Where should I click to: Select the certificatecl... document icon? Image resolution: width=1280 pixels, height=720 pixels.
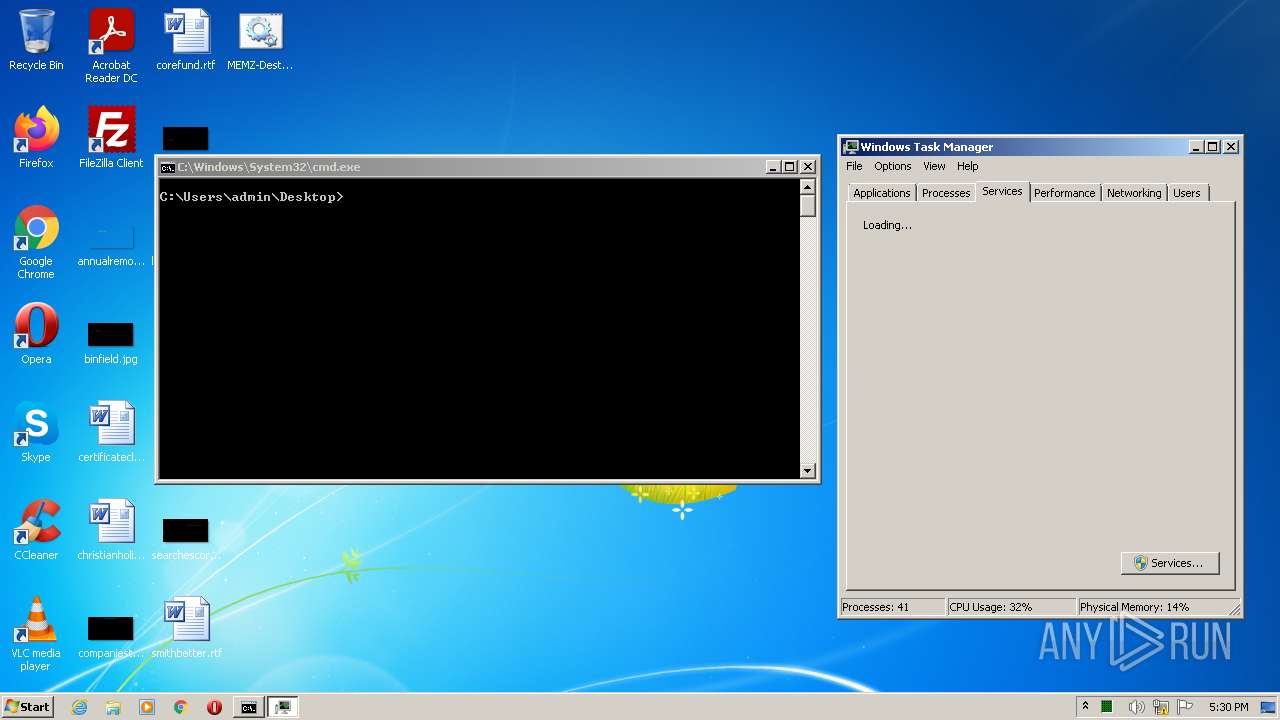click(111, 432)
